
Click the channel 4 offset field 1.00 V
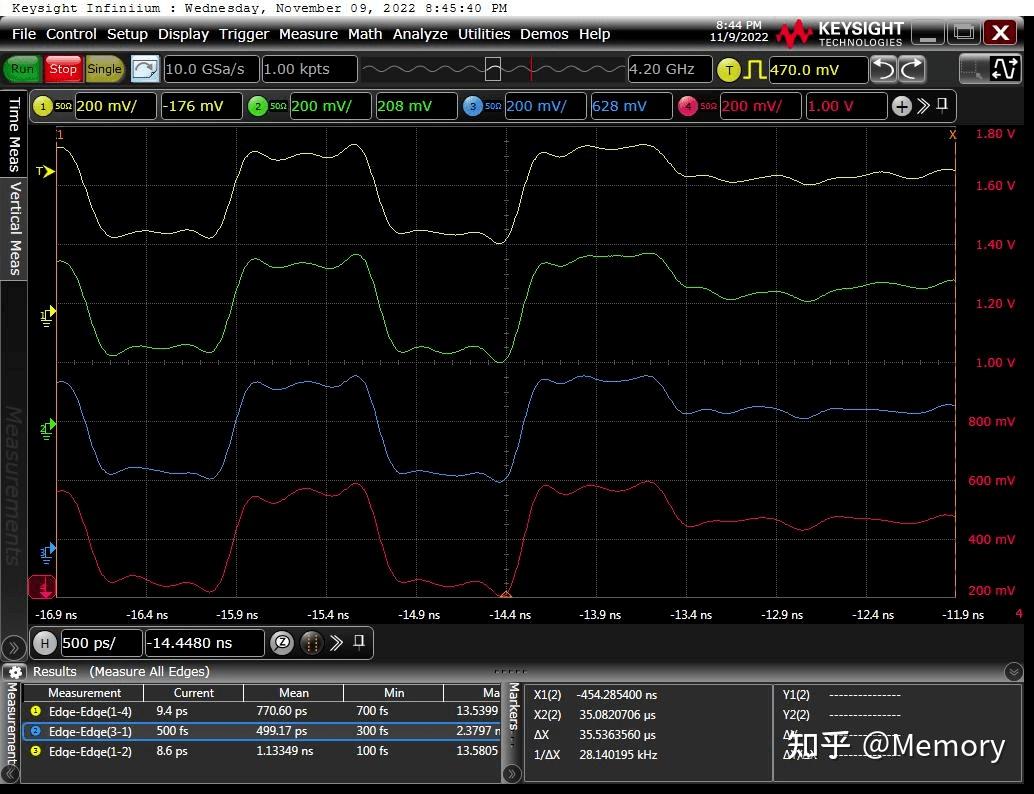pyautogui.click(x=846, y=106)
